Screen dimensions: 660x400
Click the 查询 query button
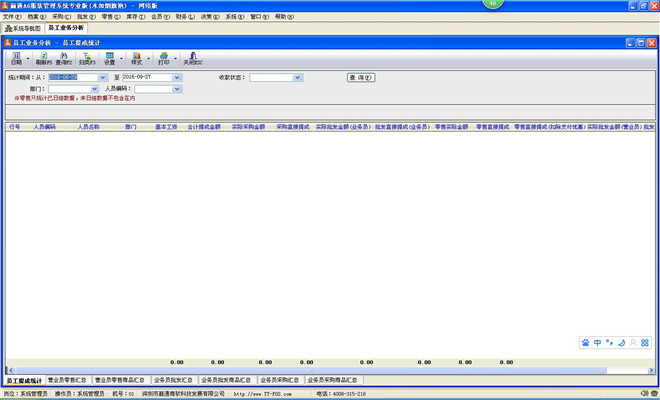tap(361, 77)
